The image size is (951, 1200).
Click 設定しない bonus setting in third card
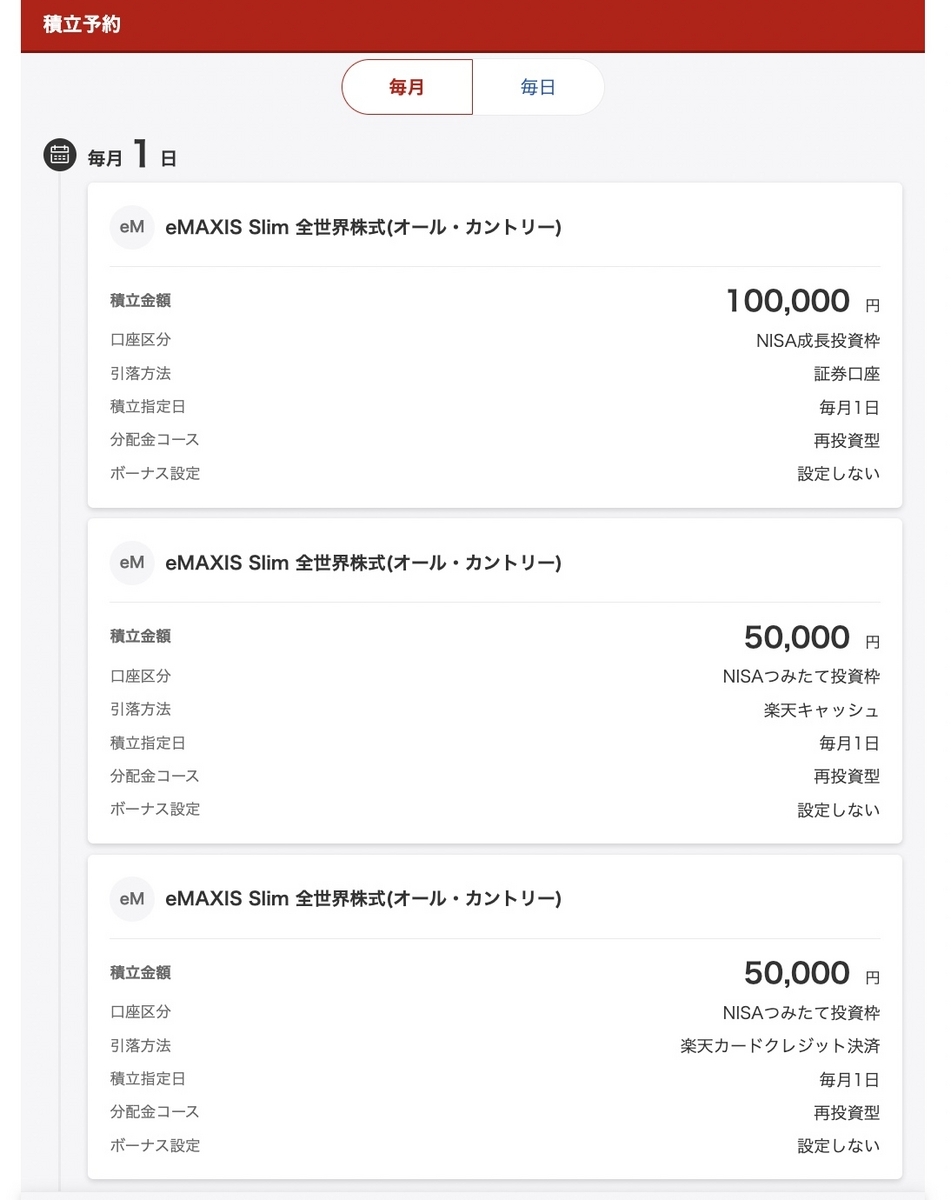point(839,1146)
